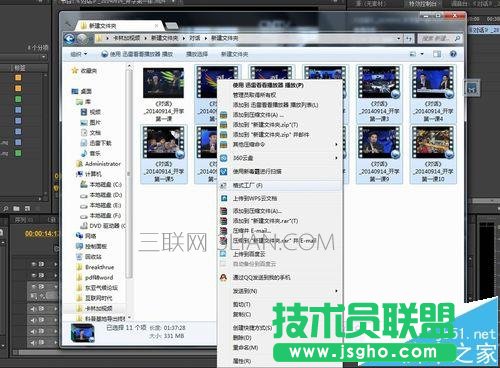Select 迅雷下载 in navigation pane
Image resolution: width=500 pixels, height=368 pixels.
[96, 143]
